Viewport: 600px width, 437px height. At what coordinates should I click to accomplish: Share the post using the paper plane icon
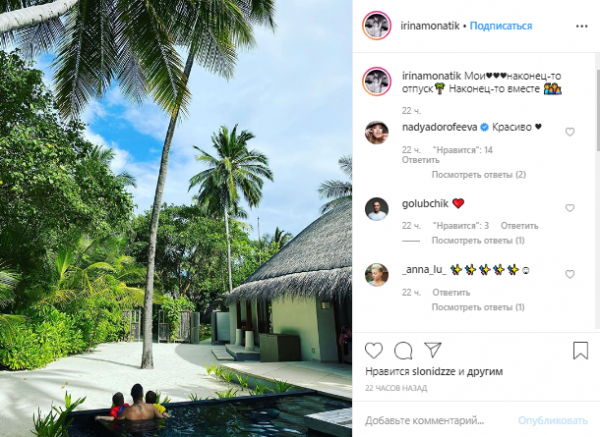pos(433,350)
